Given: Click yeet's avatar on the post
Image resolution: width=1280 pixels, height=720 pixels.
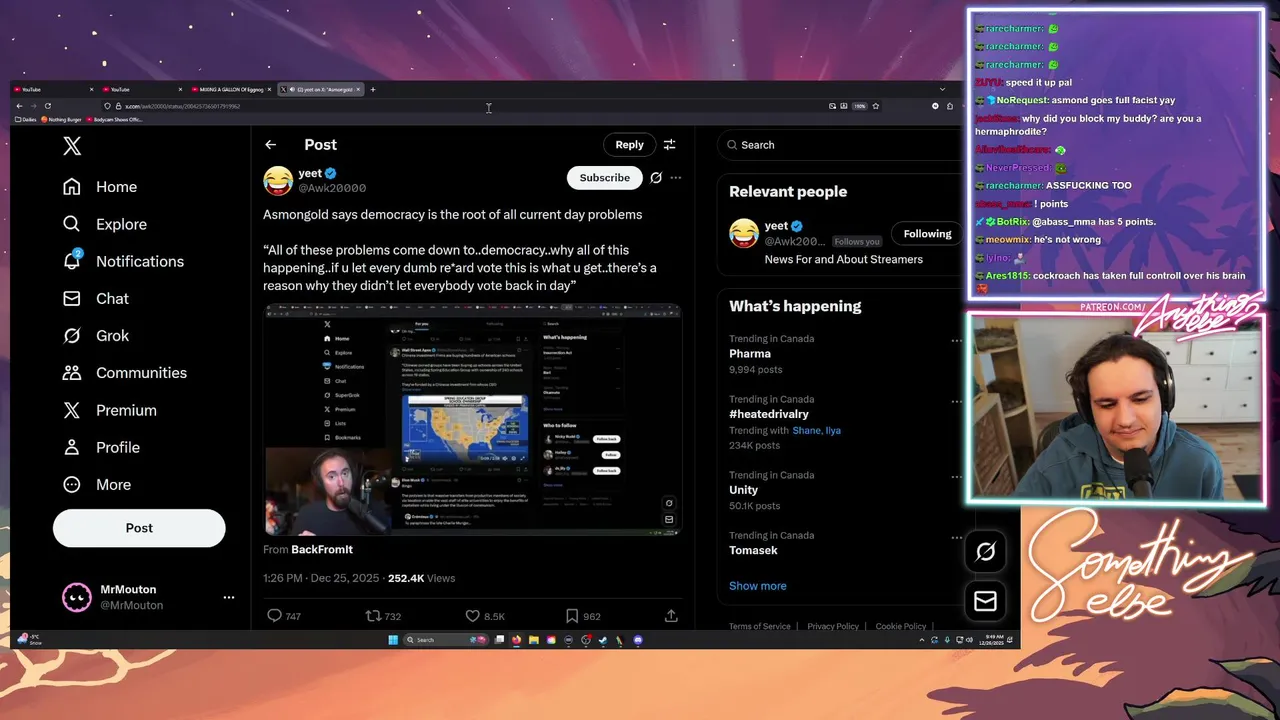Looking at the screenshot, I should tap(278, 180).
